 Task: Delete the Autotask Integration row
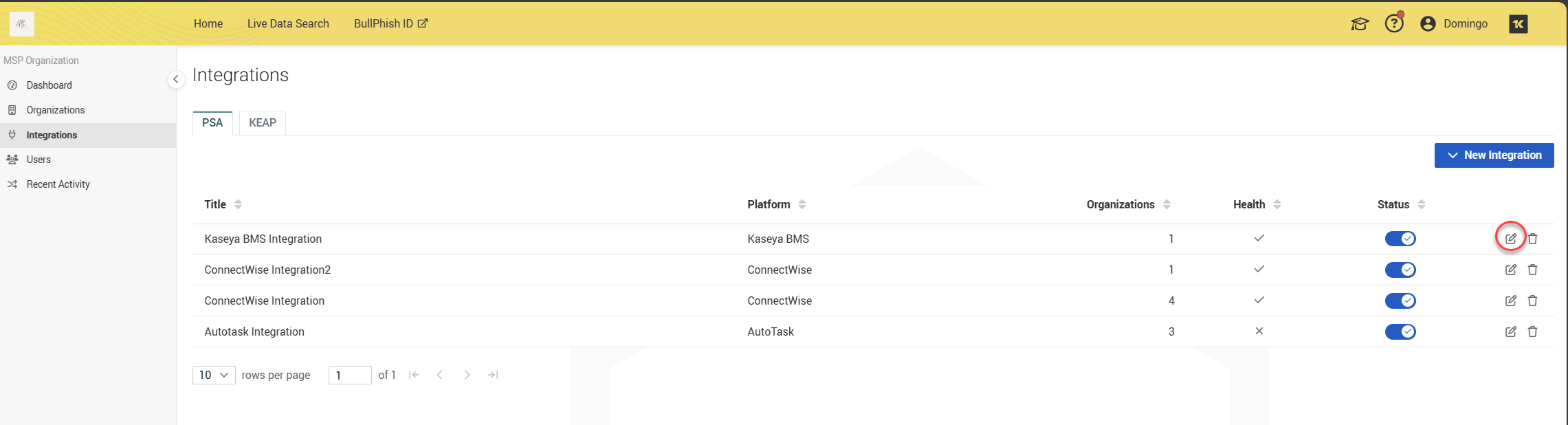1532,331
